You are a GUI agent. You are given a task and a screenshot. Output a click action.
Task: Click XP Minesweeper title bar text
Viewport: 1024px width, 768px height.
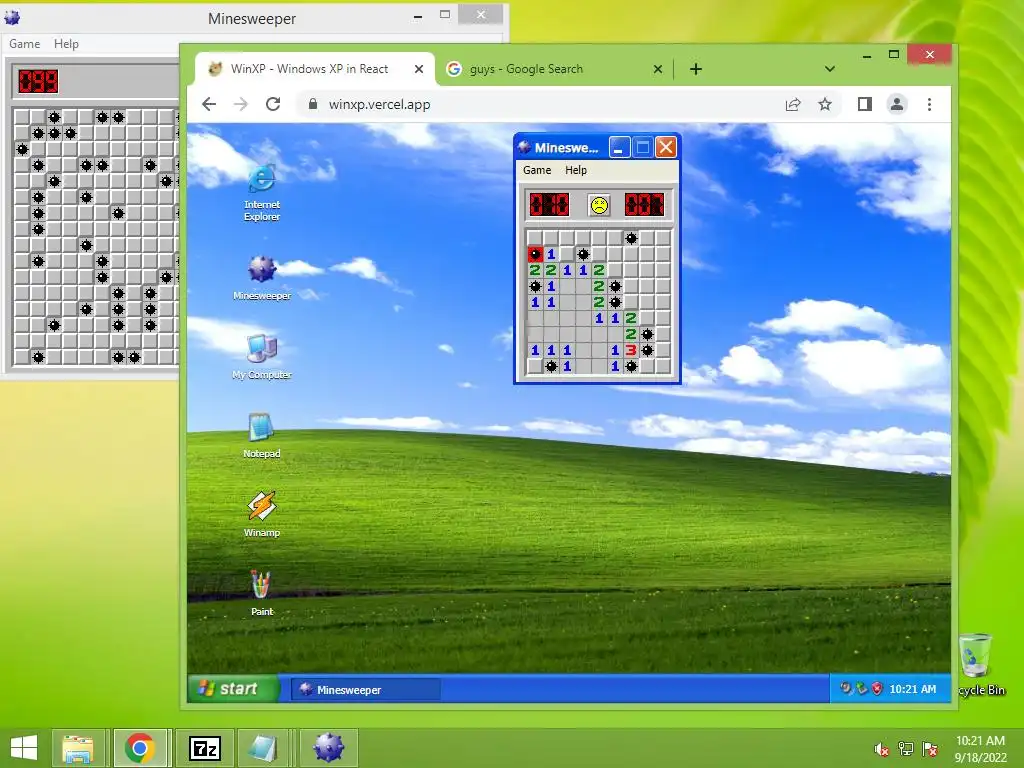566,148
